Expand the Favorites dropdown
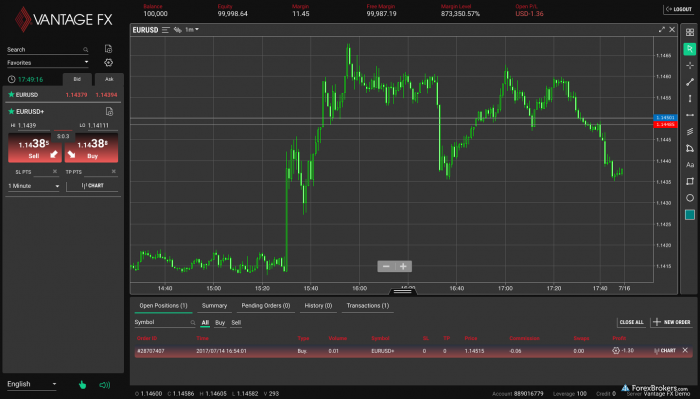Viewport: 700px width, 399px height. 47,63
